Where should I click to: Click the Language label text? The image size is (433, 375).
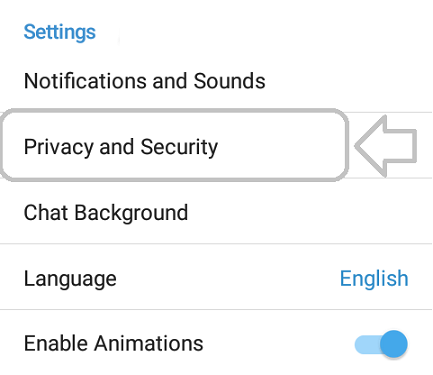[70, 279]
